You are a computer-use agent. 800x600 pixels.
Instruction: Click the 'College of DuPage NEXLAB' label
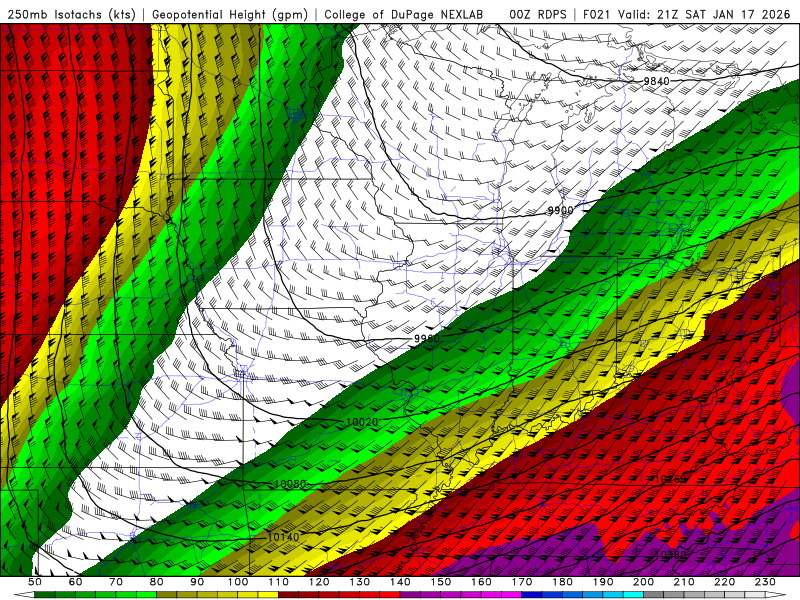point(403,14)
